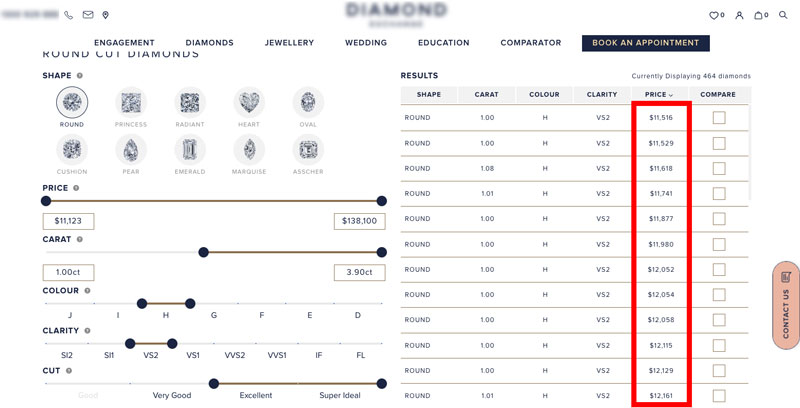Screen dimensions: 800x408
Task: Select the Asscher shape icon
Action: tap(308, 149)
